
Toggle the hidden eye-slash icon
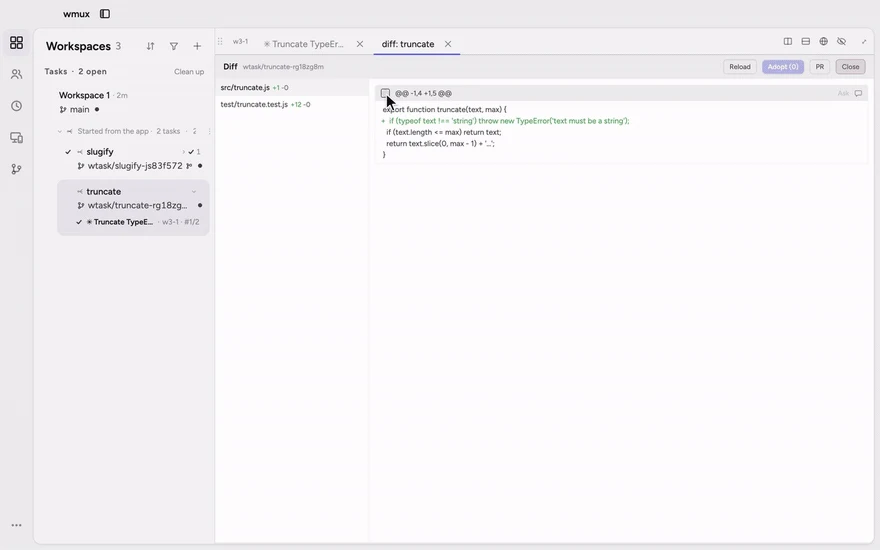coord(841,42)
